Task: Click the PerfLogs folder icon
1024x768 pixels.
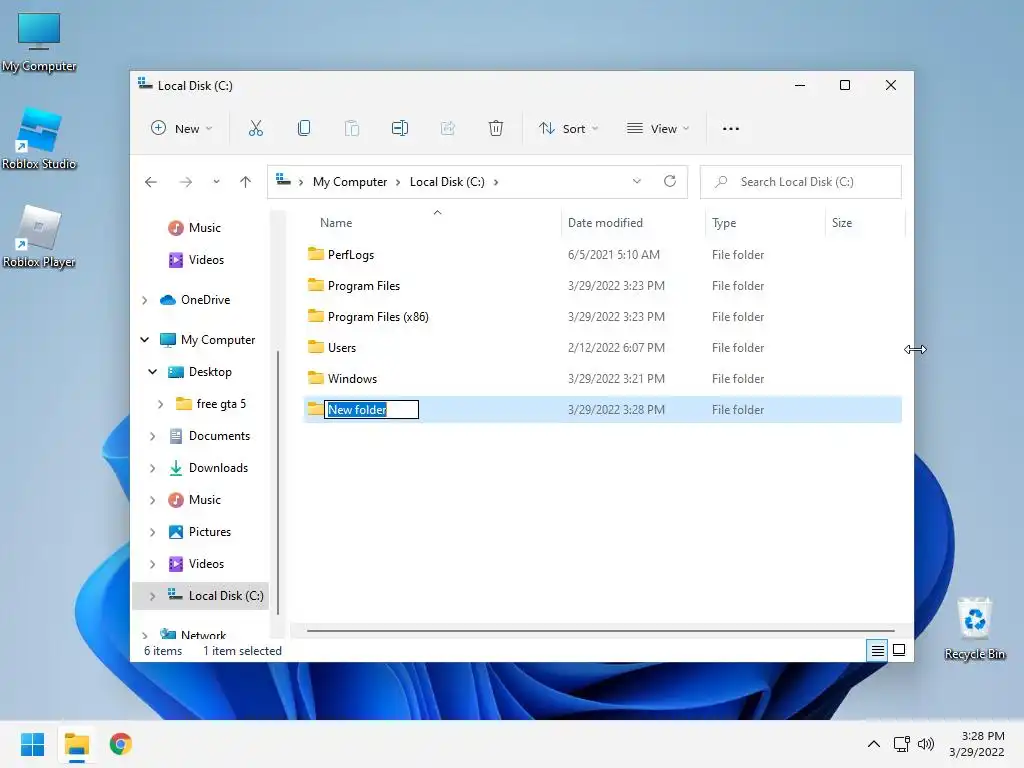Action: pyautogui.click(x=316, y=254)
